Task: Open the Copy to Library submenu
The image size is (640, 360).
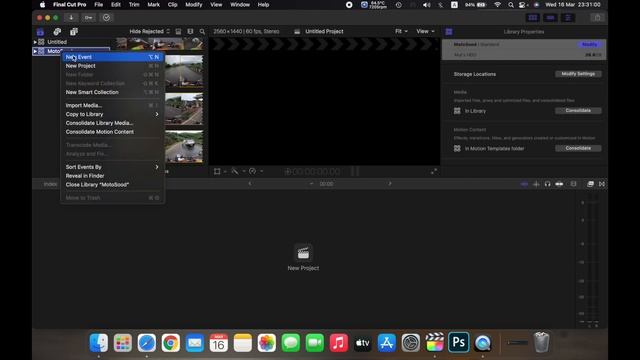Action: tap(112, 114)
